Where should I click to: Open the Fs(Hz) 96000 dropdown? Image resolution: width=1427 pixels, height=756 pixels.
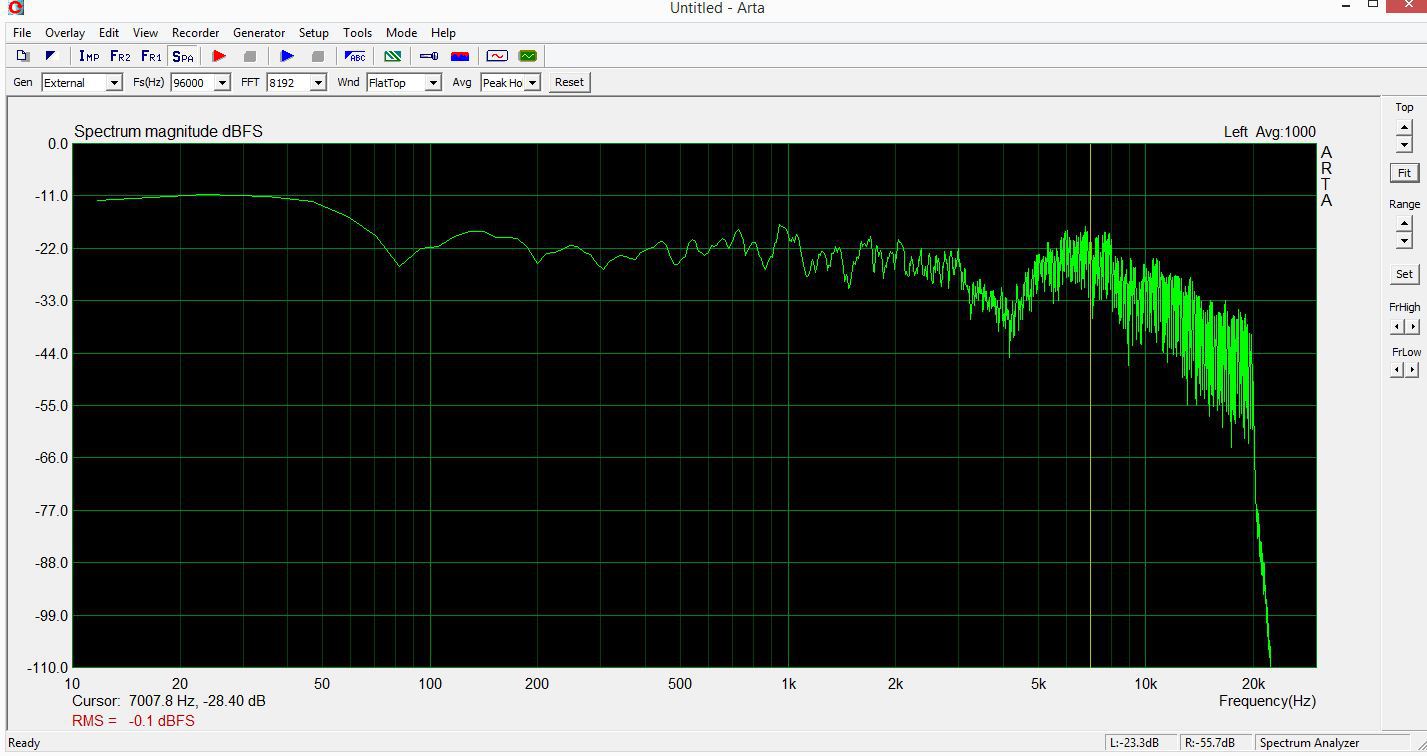click(x=200, y=83)
